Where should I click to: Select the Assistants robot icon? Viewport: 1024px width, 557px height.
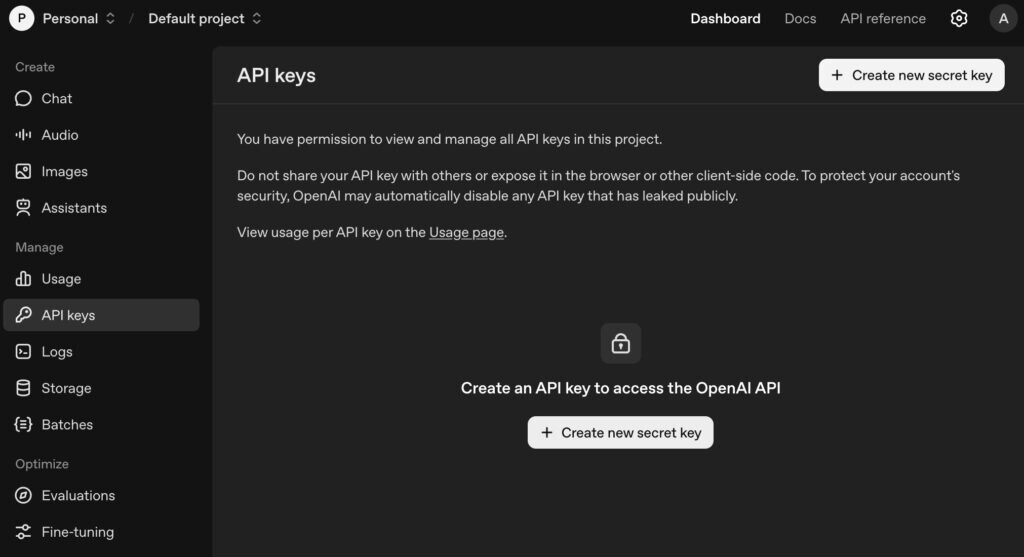coord(23,208)
